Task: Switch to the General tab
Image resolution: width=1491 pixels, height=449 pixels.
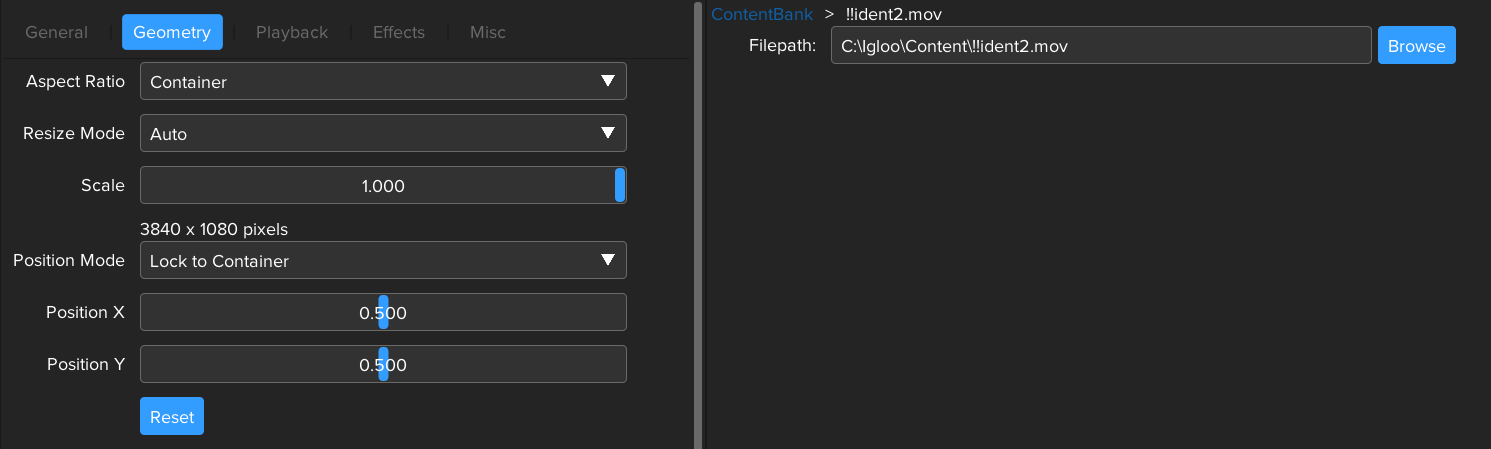Action: click(x=56, y=32)
